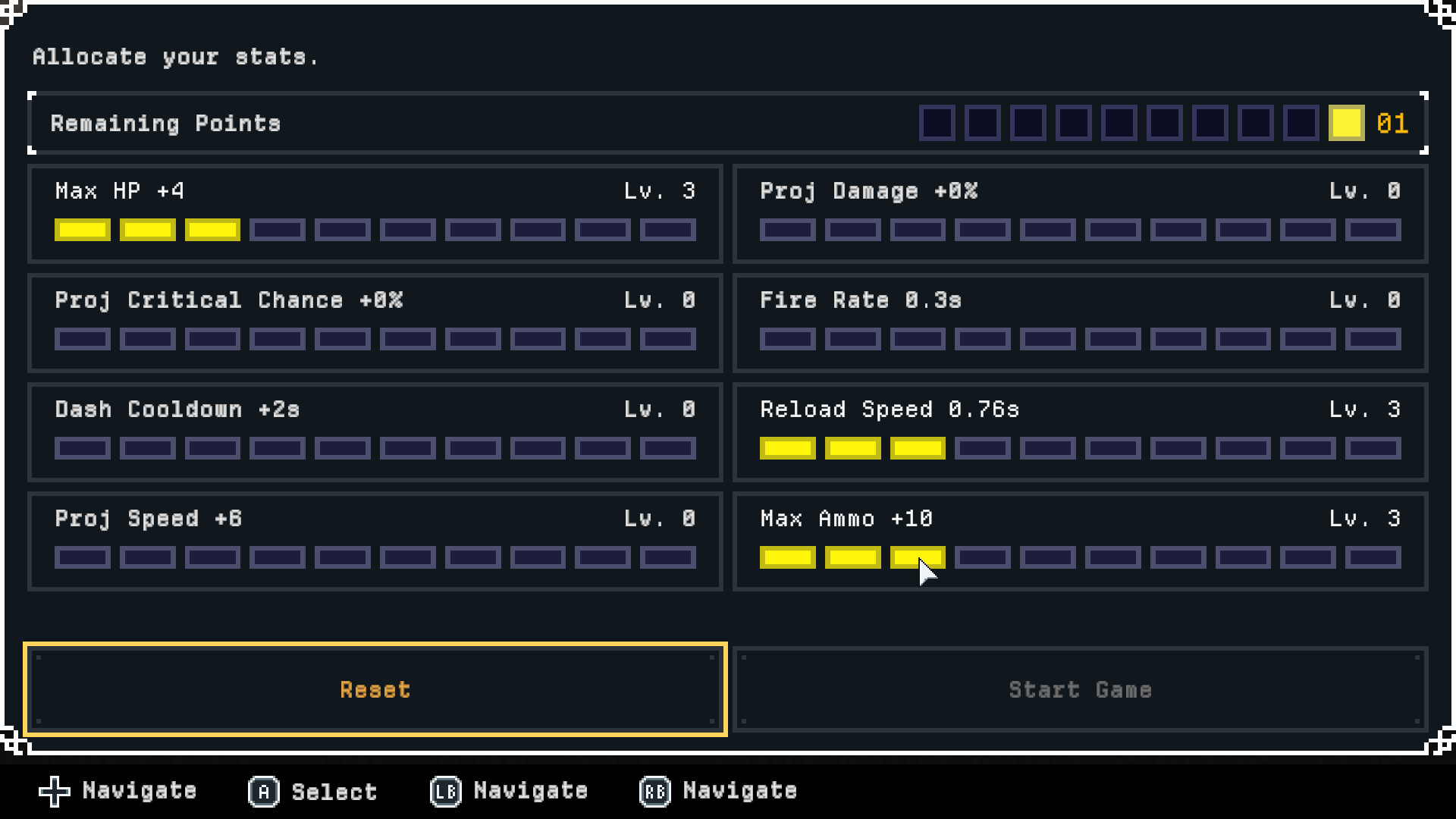The image size is (1456, 819).
Task: Click the 'Remaining Points' label
Action: click(166, 124)
